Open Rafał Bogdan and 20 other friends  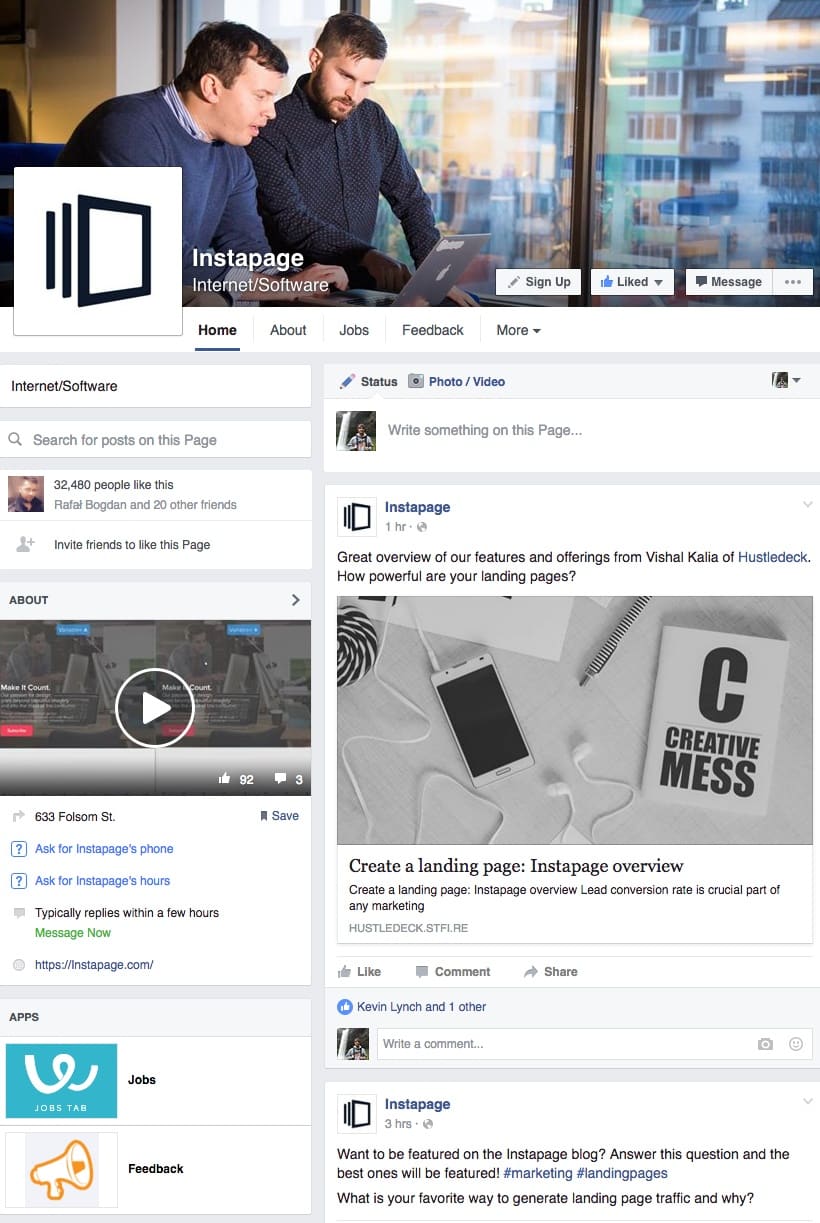tap(145, 505)
